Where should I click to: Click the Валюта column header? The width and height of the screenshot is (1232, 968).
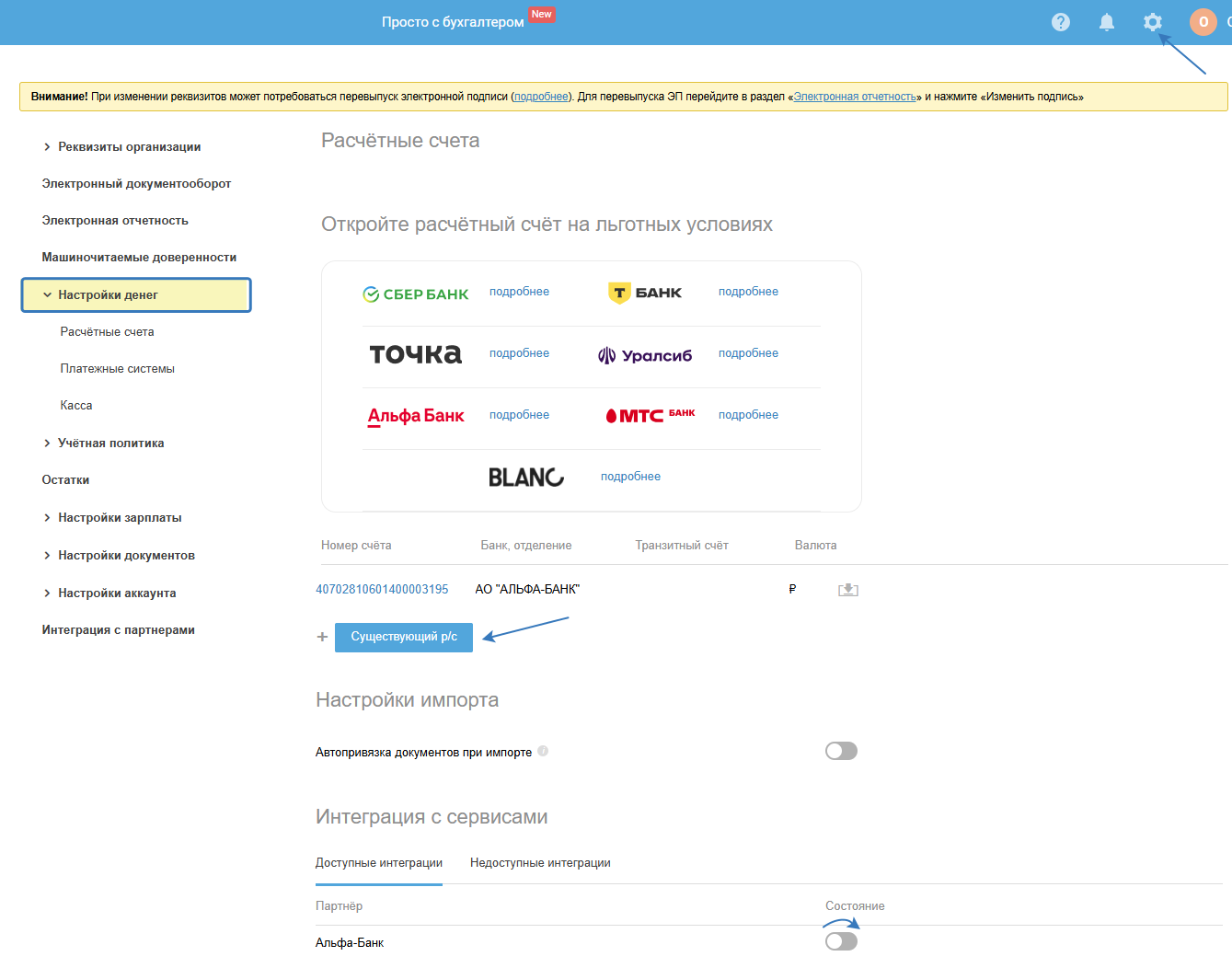[815, 546]
